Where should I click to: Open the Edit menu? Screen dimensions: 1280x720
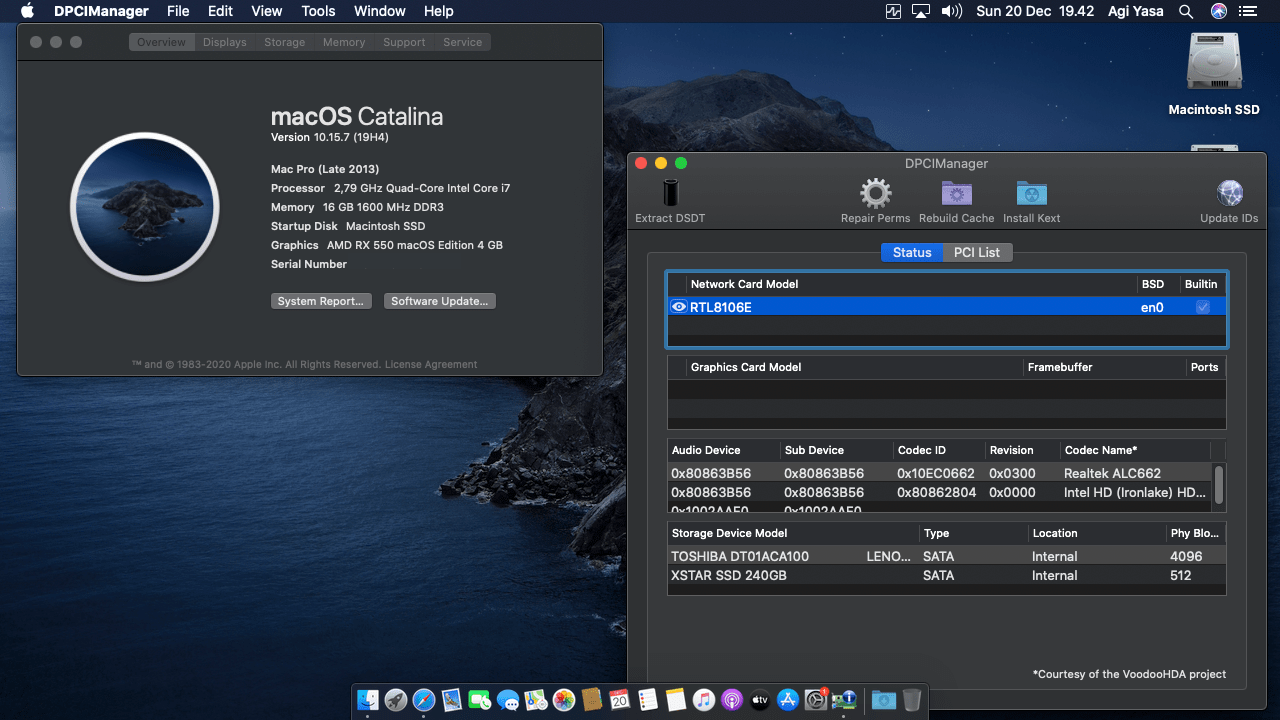[221, 11]
